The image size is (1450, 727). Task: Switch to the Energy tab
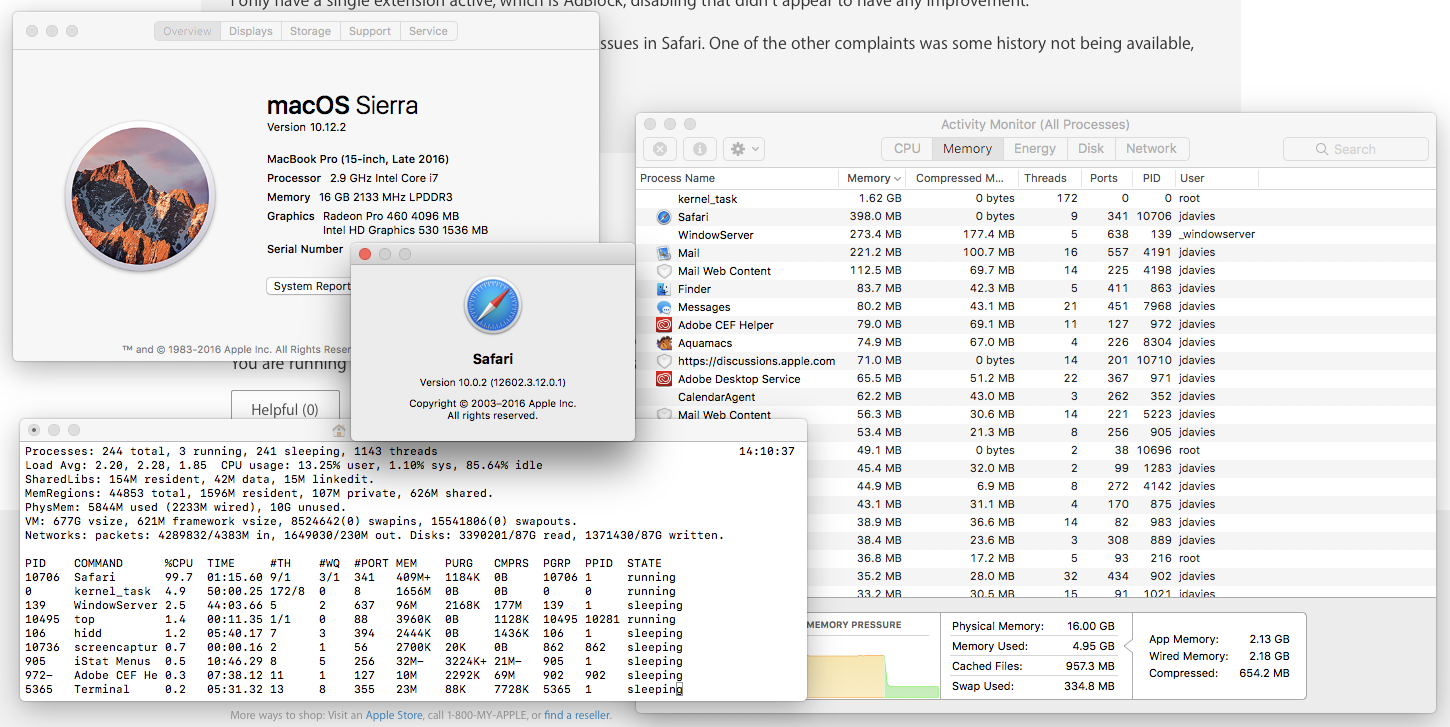[1034, 148]
